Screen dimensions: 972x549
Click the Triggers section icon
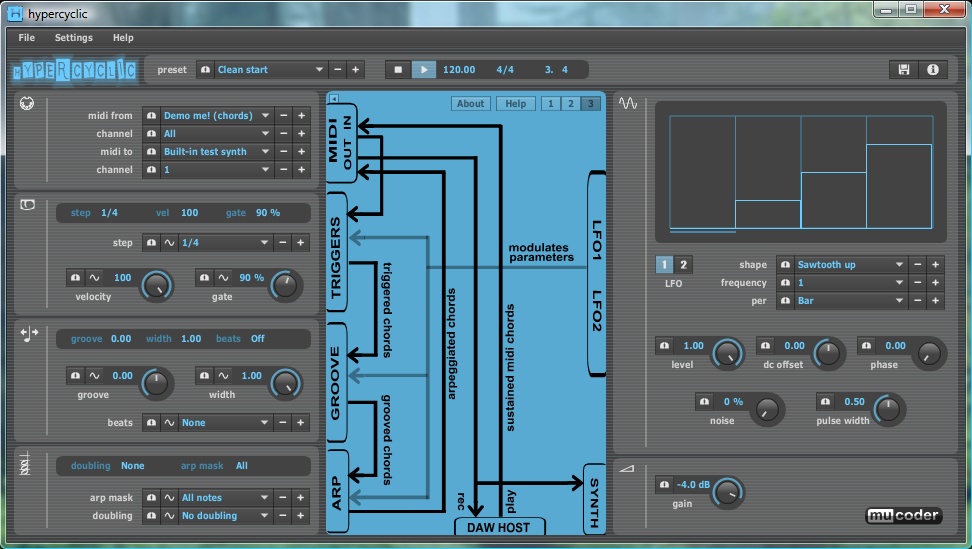pos(28,204)
